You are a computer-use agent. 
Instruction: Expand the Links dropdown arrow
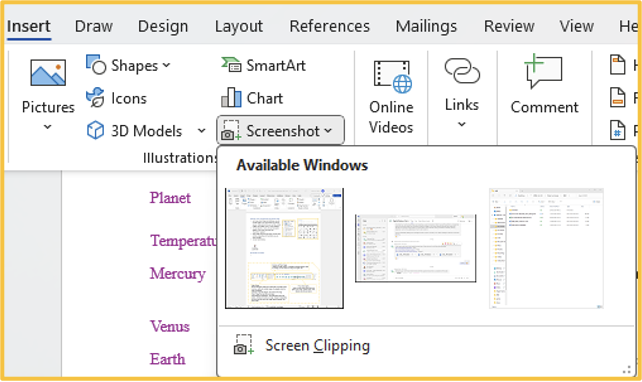(x=461, y=124)
